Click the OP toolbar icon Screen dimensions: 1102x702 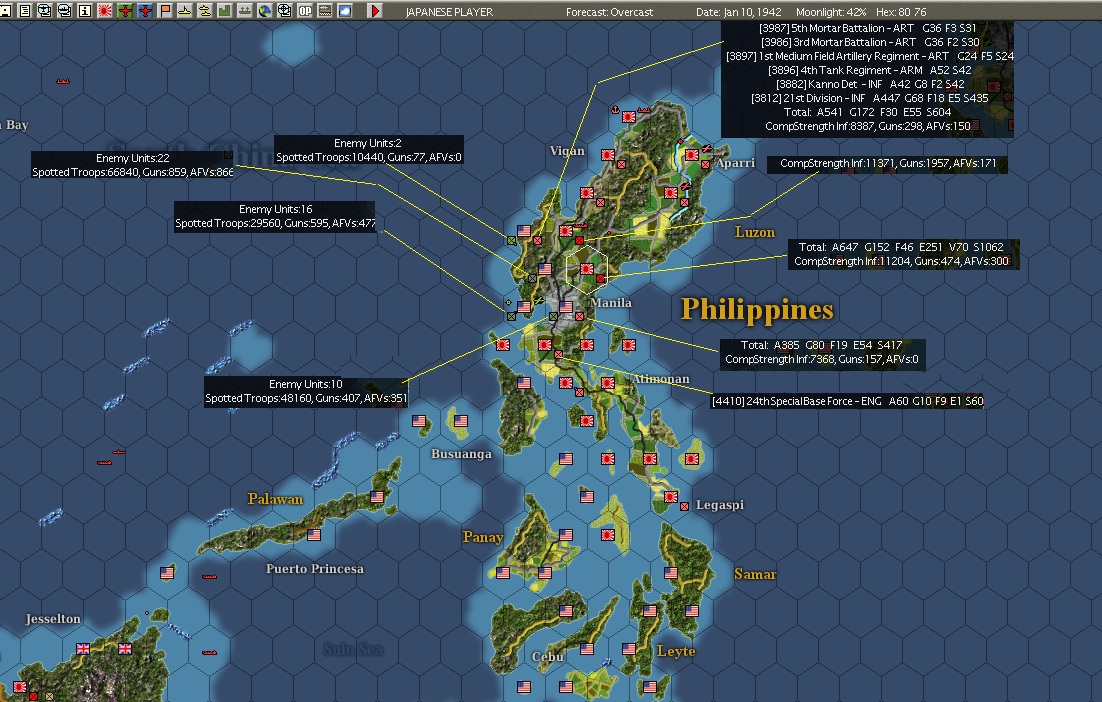[x=305, y=11]
